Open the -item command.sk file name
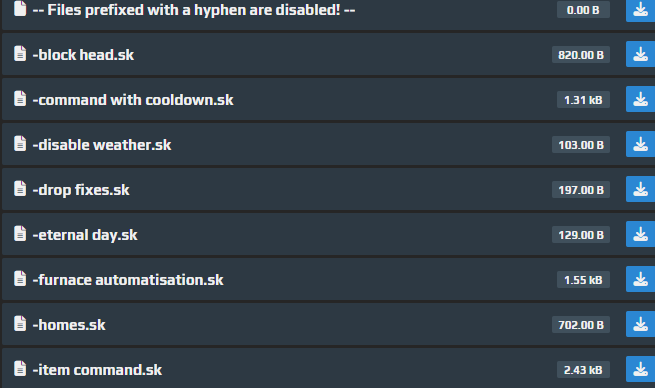655x388 pixels. coord(97,370)
